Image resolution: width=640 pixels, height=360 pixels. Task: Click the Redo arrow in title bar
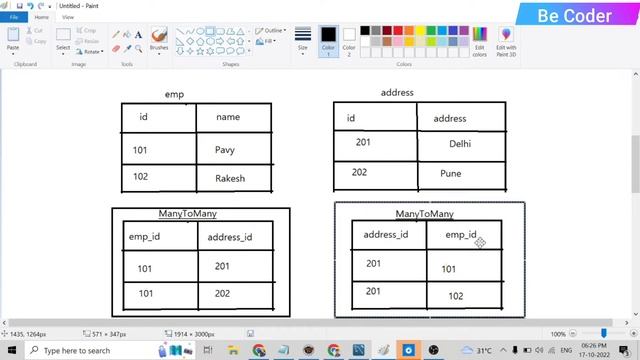(x=41, y=6)
